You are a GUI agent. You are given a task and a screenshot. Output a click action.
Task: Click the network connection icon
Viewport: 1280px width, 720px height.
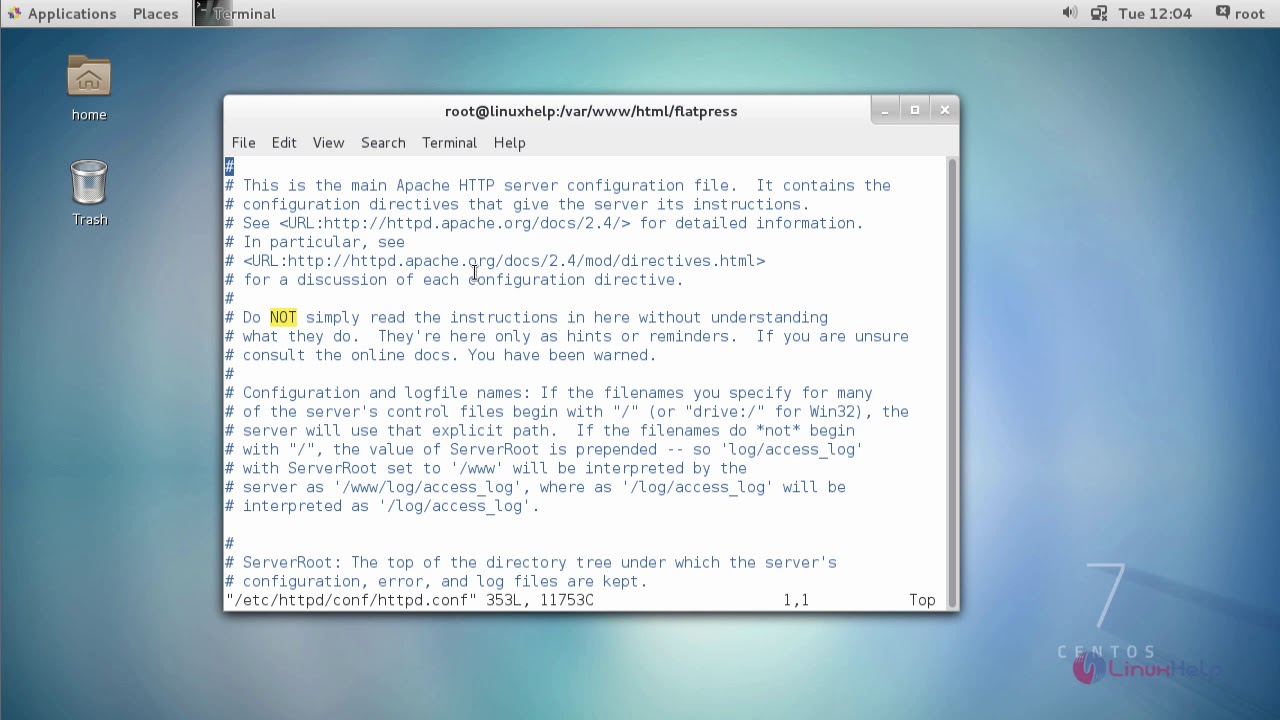(1099, 13)
